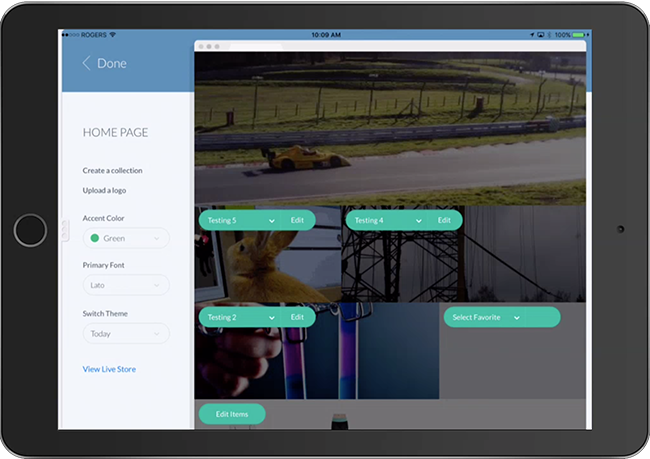Image resolution: width=650 pixels, height=459 pixels.
Task: Open the Testing 4 collection dropdown
Action: pyautogui.click(x=387, y=221)
